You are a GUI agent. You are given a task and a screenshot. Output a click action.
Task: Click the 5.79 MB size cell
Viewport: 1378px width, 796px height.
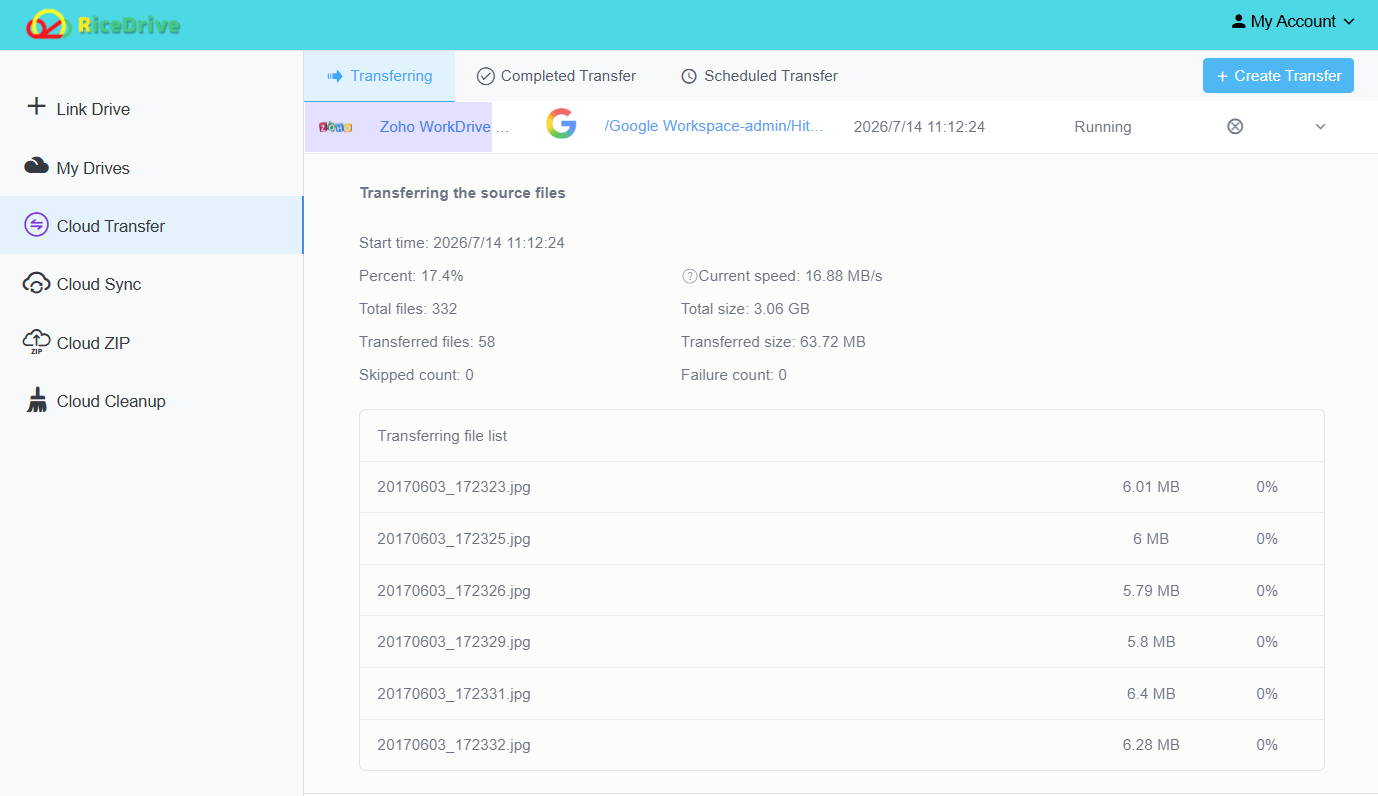[x=1151, y=591]
